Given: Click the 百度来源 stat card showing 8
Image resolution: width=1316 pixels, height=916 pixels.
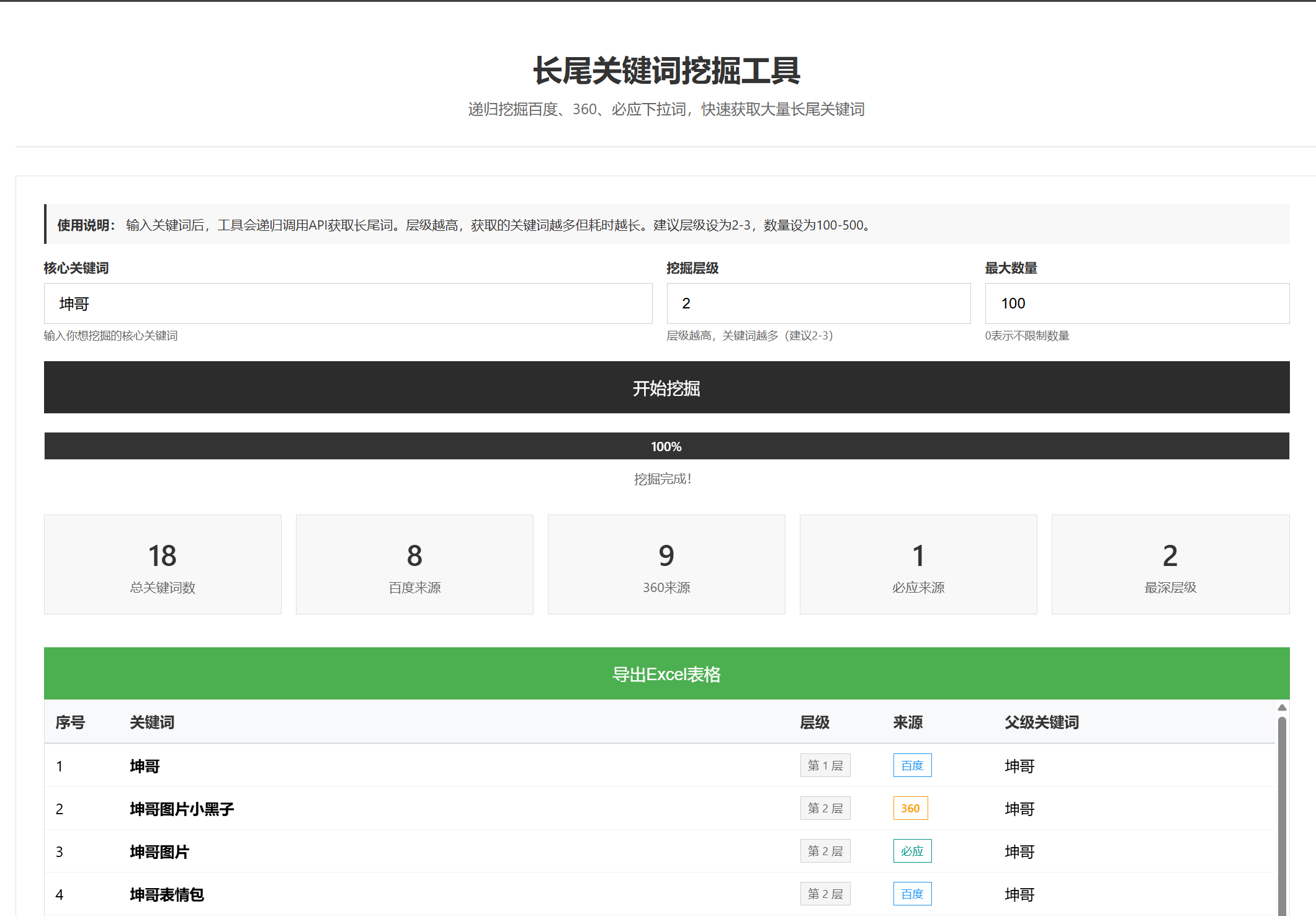Looking at the screenshot, I should tap(414, 564).
